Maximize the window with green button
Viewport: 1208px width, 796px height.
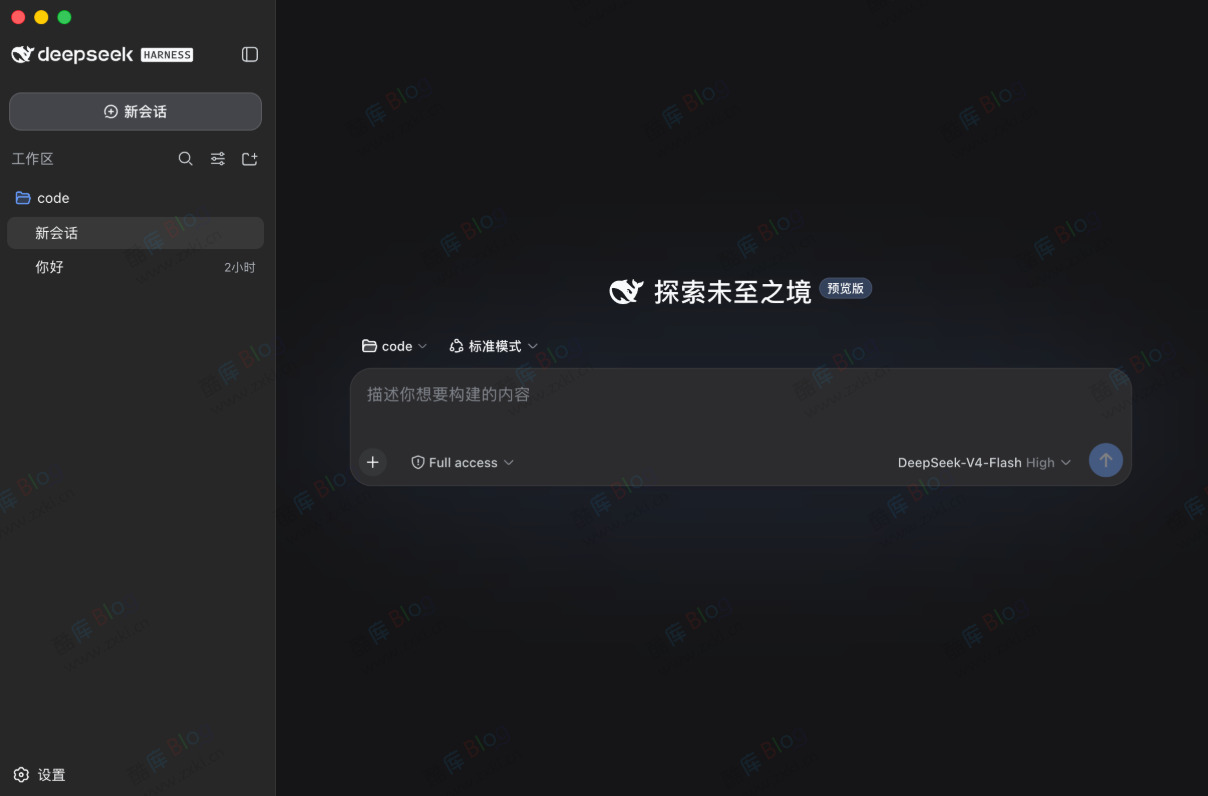[x=64, y=17]
